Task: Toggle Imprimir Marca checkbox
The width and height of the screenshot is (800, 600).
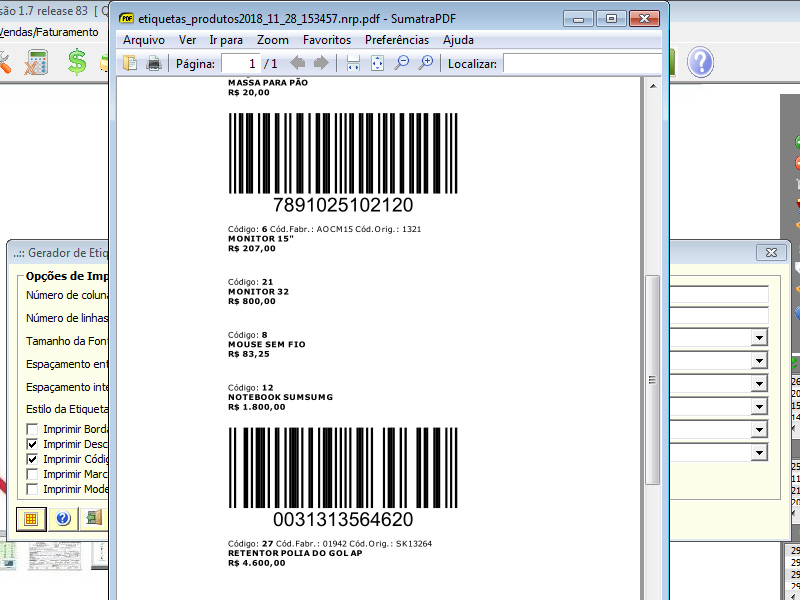Action: 32,474
